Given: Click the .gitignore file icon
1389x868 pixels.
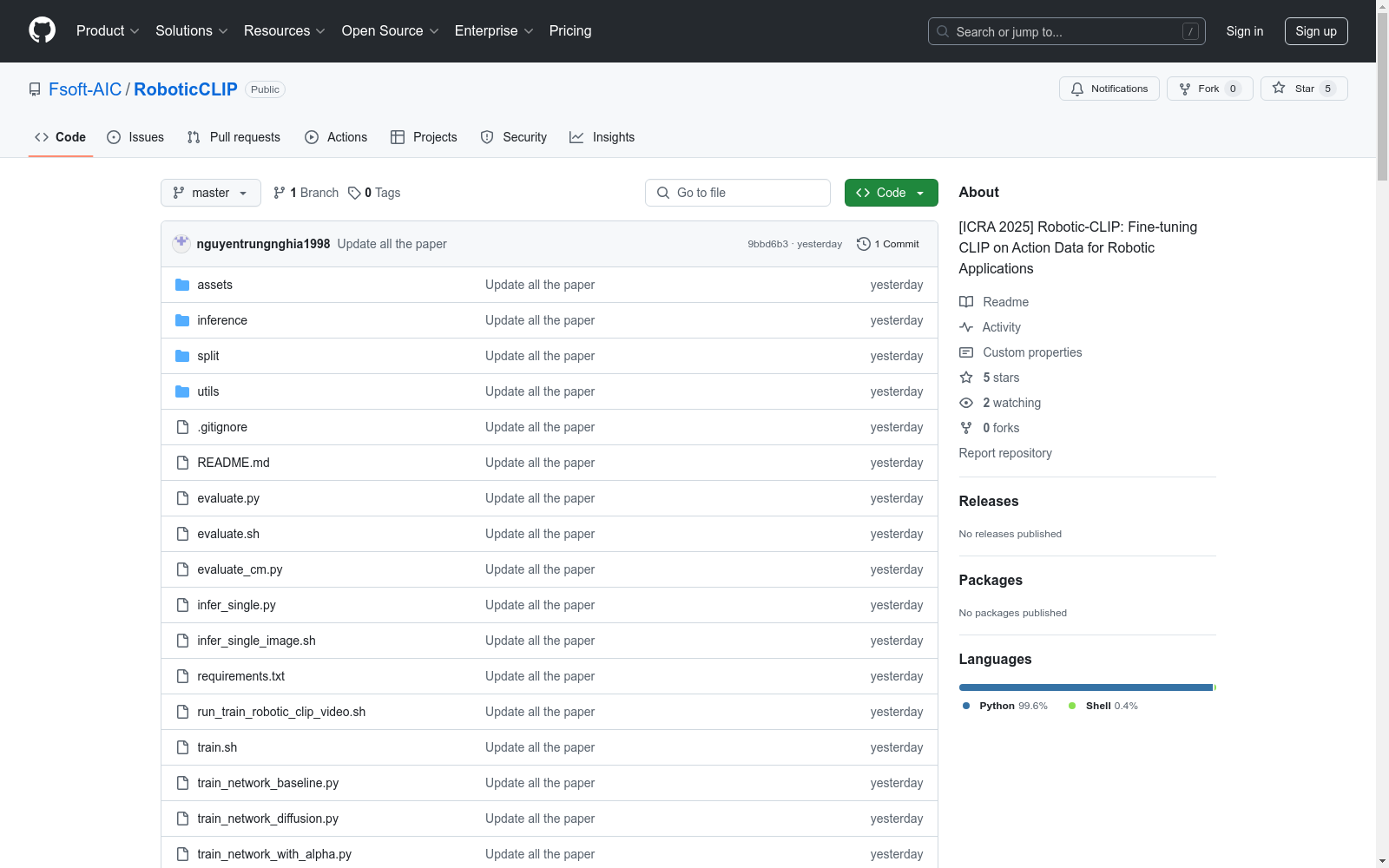Looking at the screenshot, I should coord(182,427).
